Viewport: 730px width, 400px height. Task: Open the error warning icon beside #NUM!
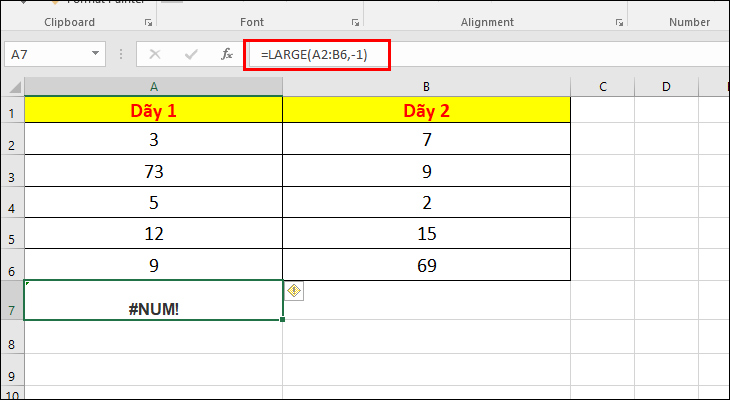tap(295, 290)
